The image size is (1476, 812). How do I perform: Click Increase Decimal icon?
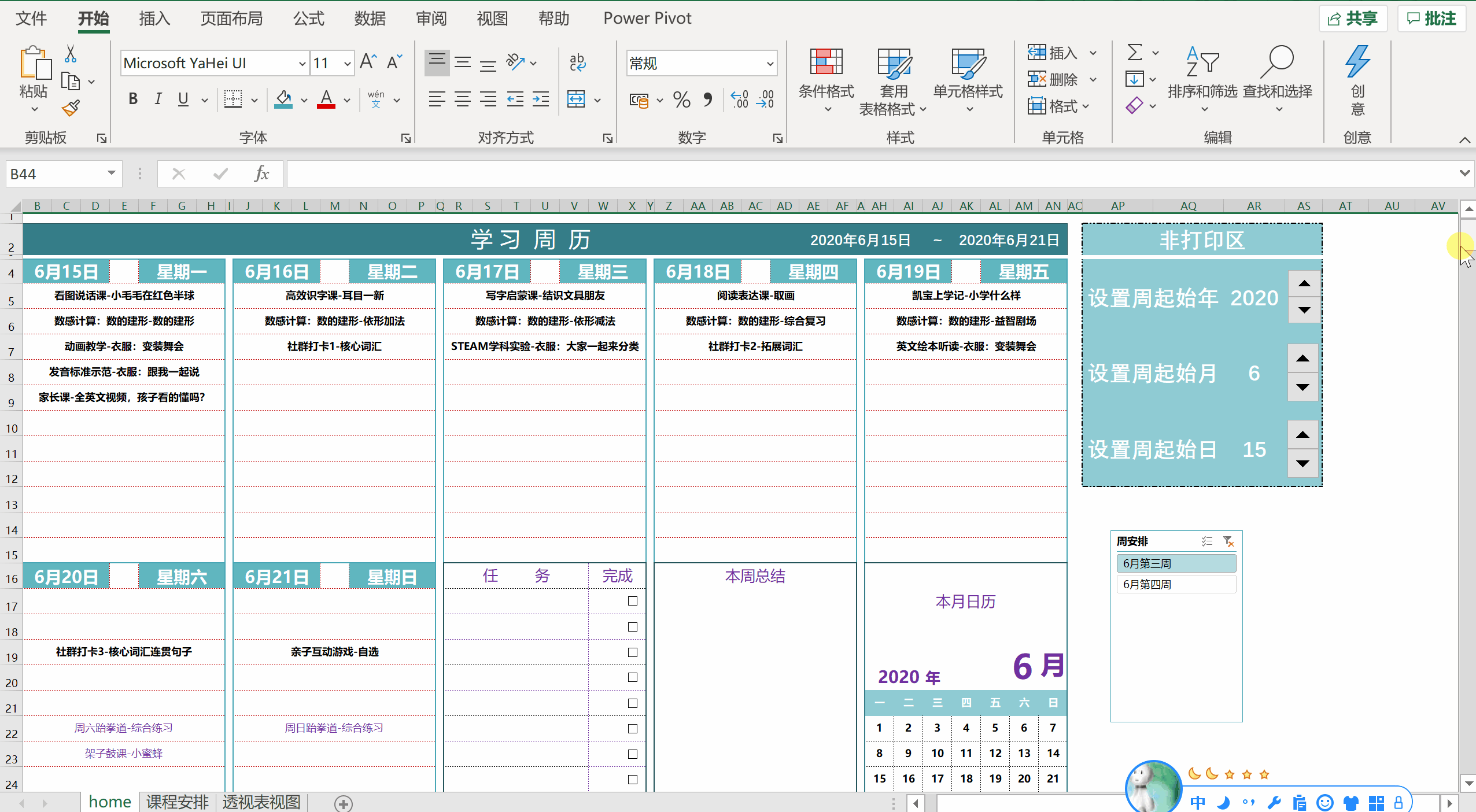(740, 99)
